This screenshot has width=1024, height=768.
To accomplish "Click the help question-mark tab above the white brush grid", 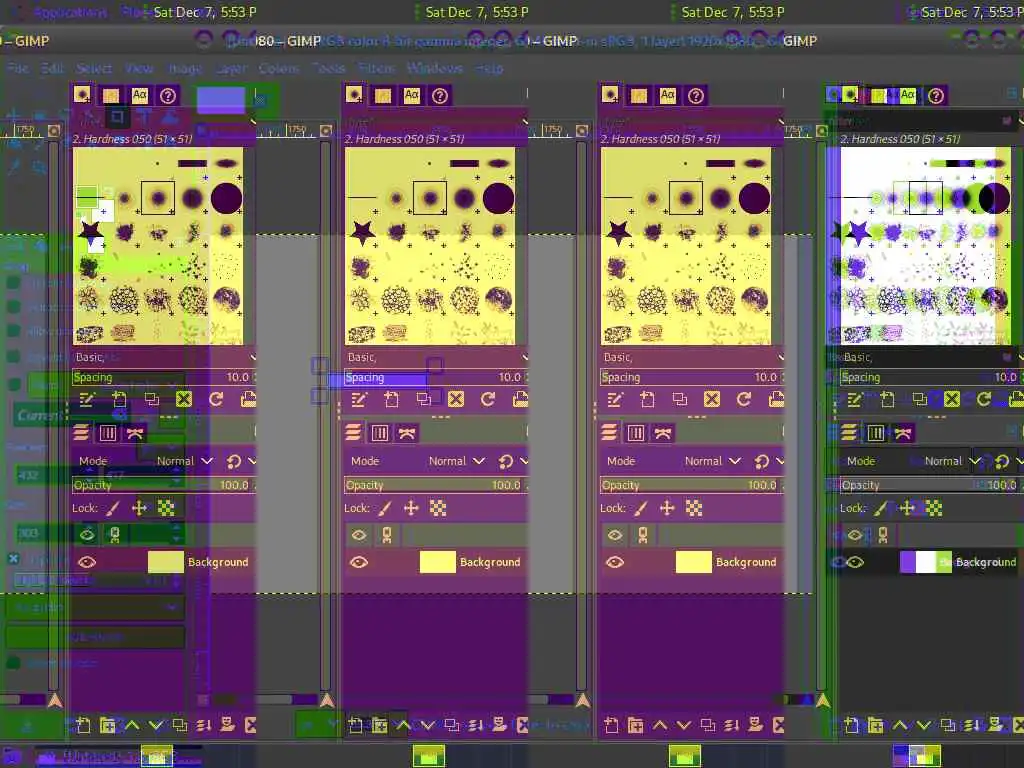I will (936, 96).
